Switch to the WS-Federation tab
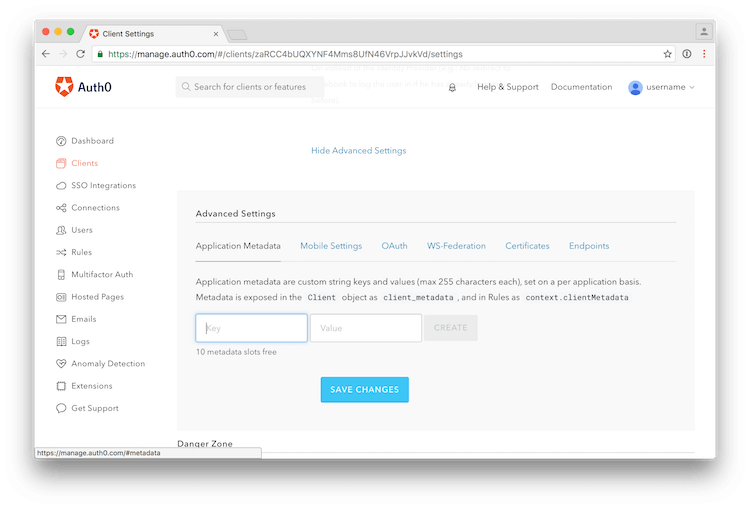The height and width of the screenshot is (508, 750). (x=456, y=246)
